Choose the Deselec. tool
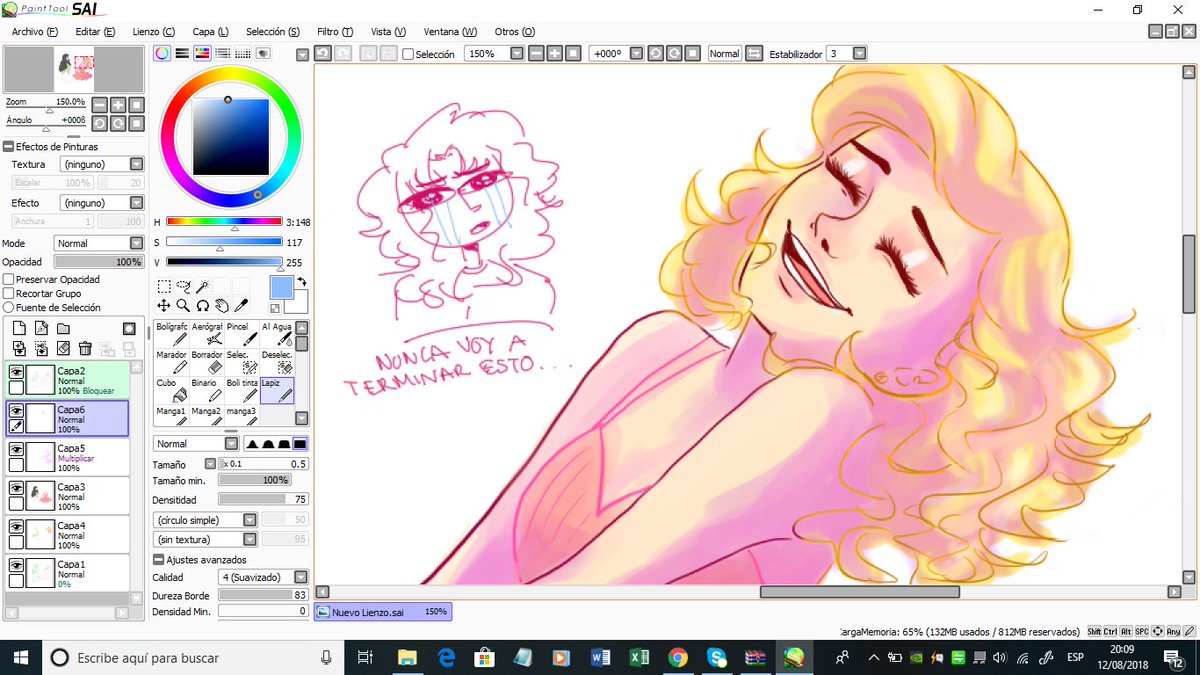The image size is (1200, 675). 277,362
